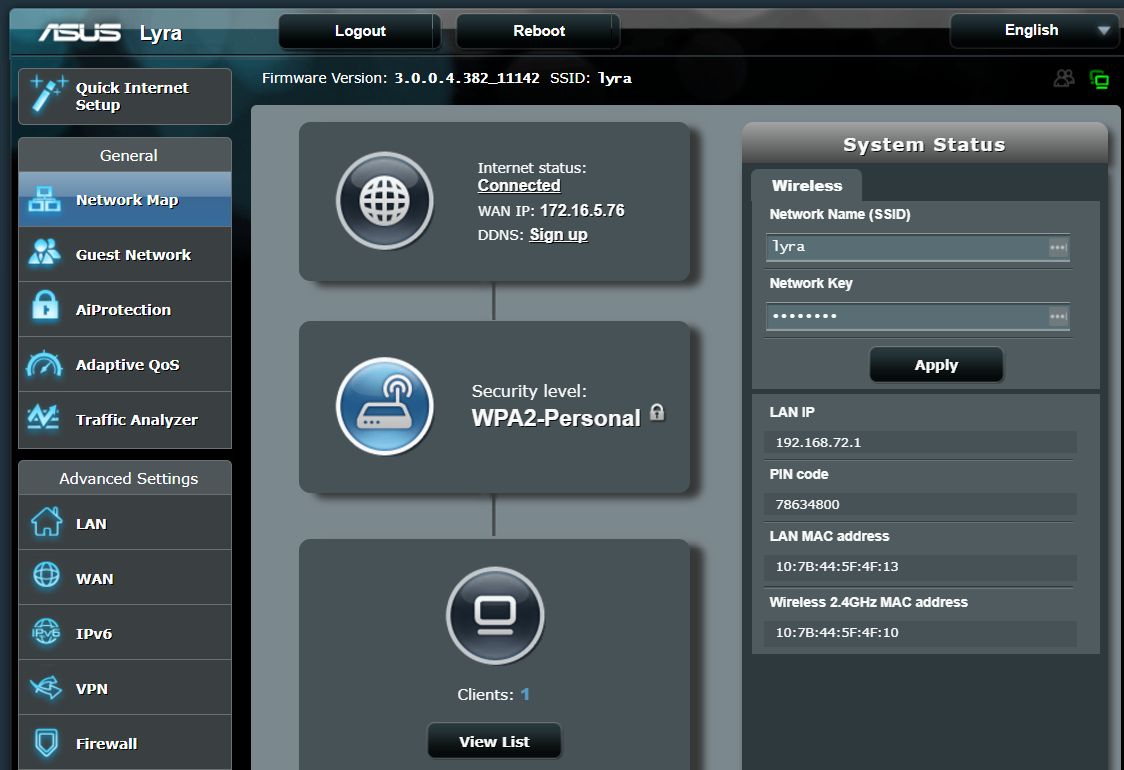
Task: Click the WAN IP 172.16.5.76
Action: point(582,211)
